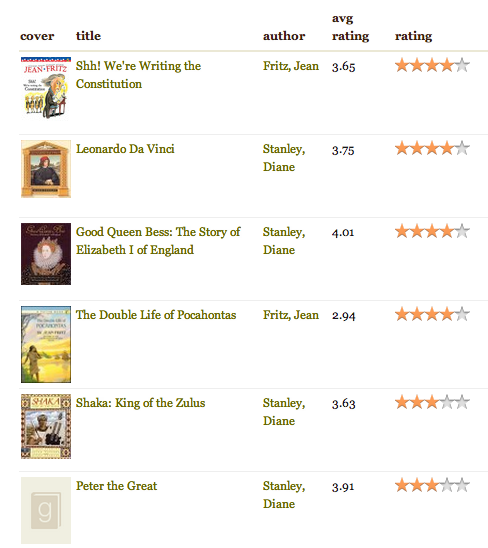This screenshot has width=488, height=548.
Task: Set Leonardo Da Vinci rating to five stars
Action: pos(462,148)
